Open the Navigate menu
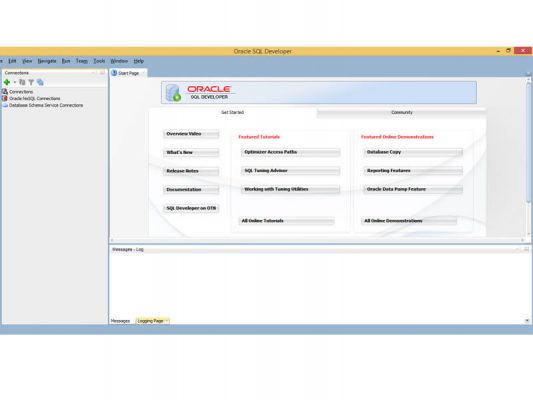The width and height of the screenshot is (533, 400). [47, 61]
